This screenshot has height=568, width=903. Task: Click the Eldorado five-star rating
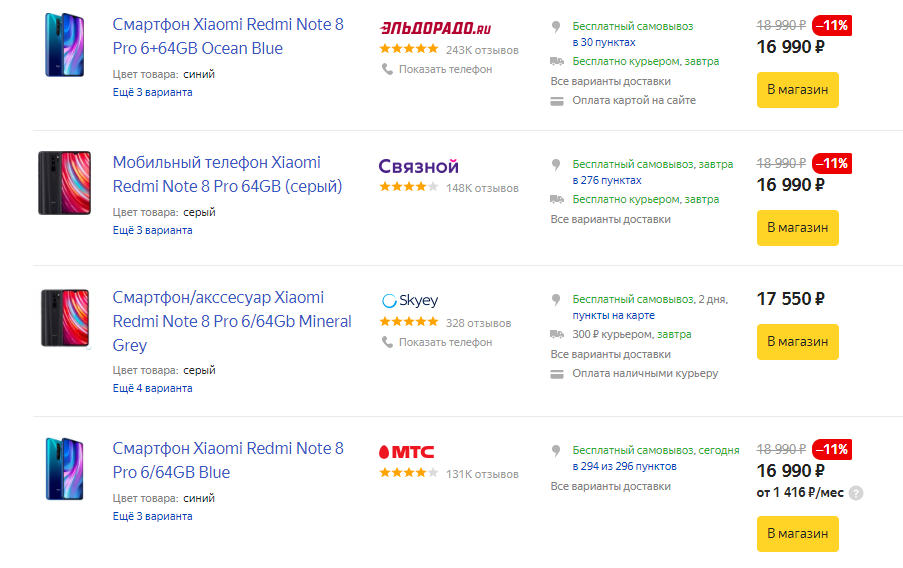pyautogui.click(x=408, y=49)
